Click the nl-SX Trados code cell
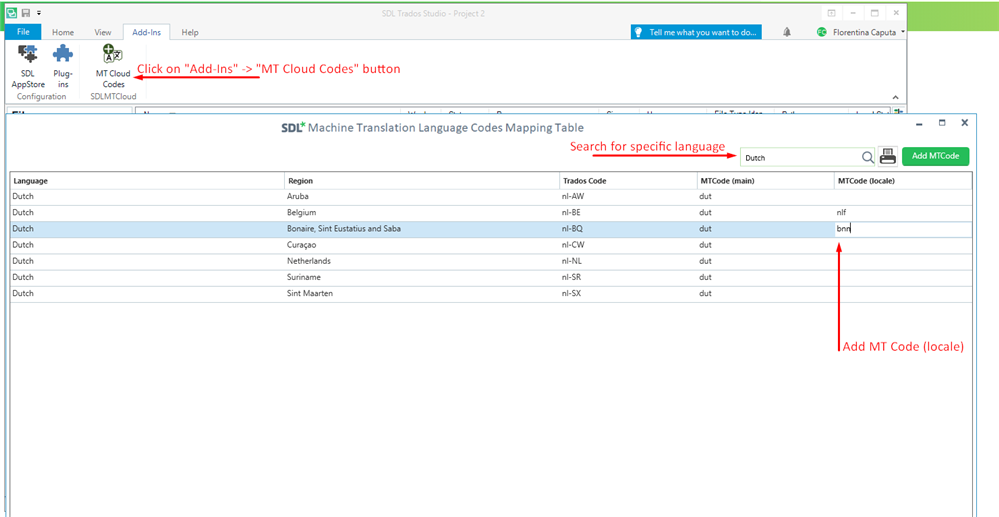The image size is (999, 517). (x=628, y=294)
